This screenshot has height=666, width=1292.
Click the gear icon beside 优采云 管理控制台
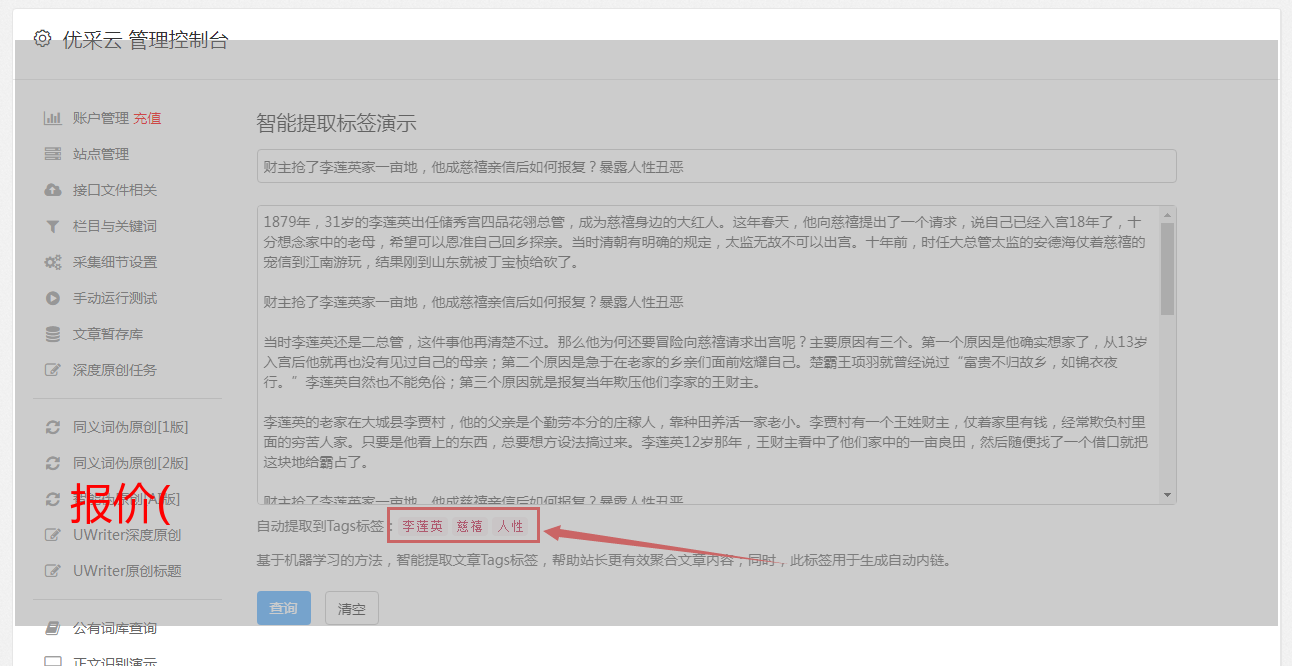[42, 39]
